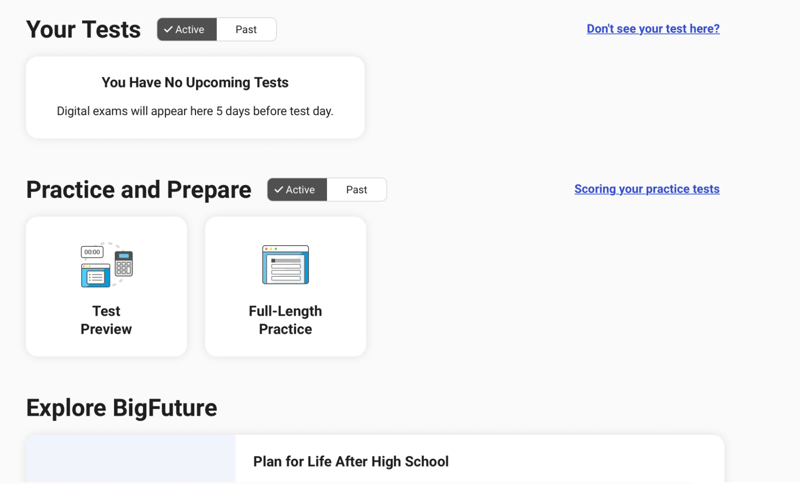This screenshot has height=484, width=800.
Task: Open Plan for Life After High School
Action: pos(351,462)
